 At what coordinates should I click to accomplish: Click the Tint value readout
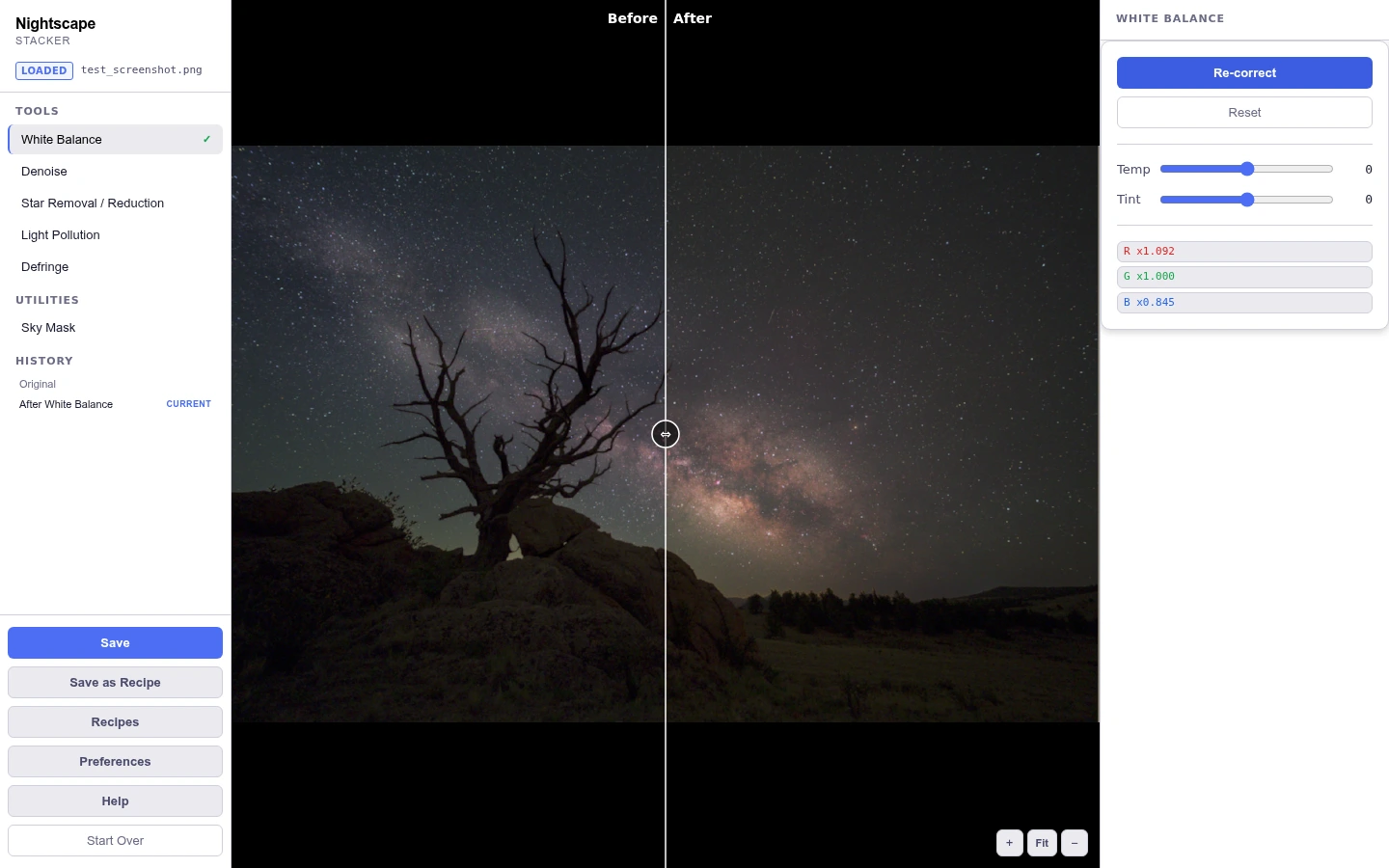(1368, 200)
